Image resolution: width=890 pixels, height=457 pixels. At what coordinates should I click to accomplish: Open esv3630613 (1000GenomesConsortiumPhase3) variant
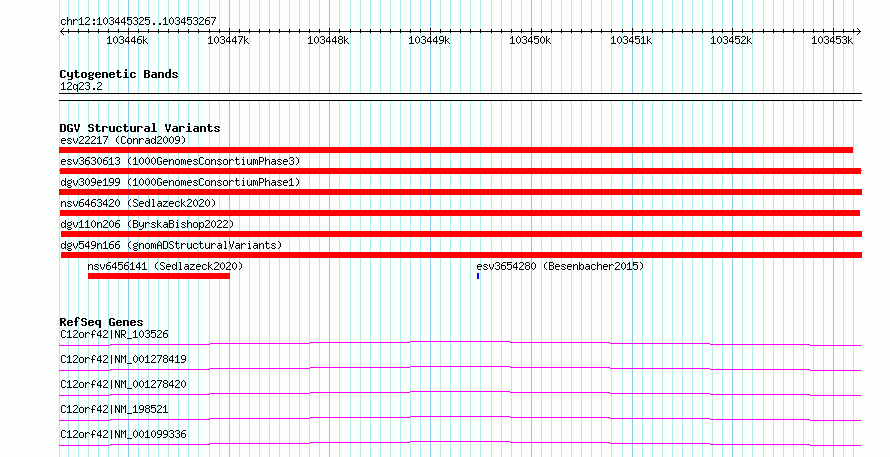click(180, 161)
